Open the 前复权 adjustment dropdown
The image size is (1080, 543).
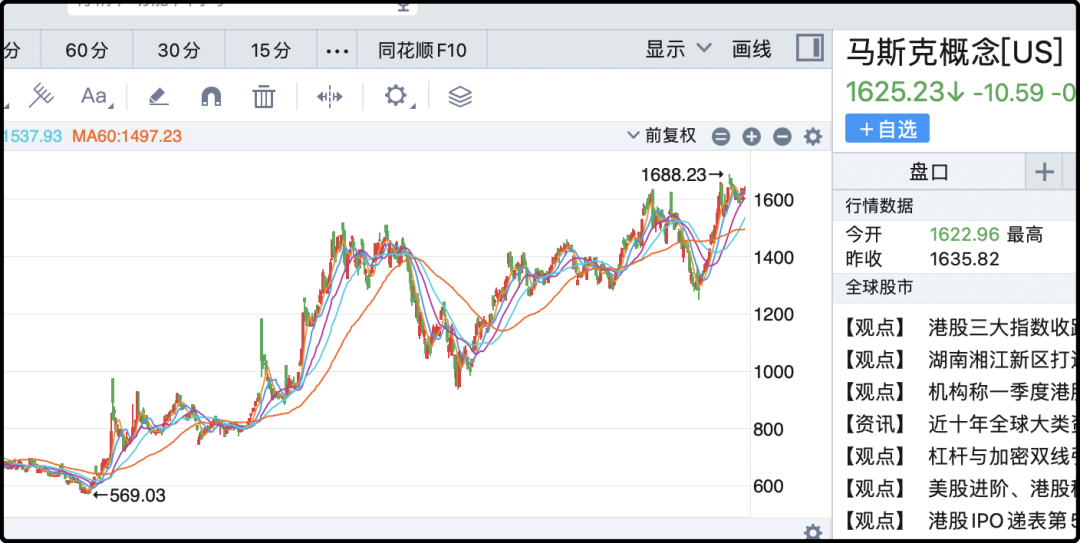coord(661,136)
